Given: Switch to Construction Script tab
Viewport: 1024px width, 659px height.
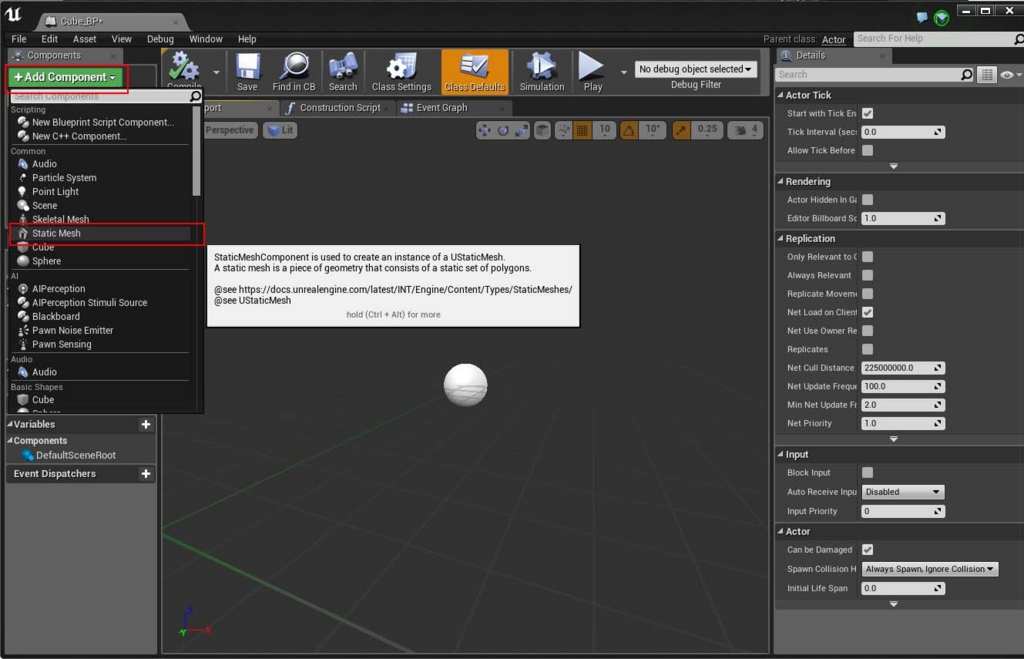Looking at the screenshot, I should (339, 108).
